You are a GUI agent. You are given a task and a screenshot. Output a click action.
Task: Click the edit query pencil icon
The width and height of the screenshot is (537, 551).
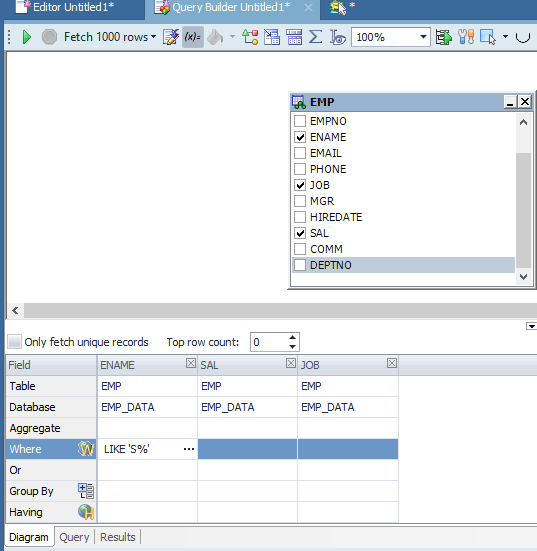tap(171, 37)
